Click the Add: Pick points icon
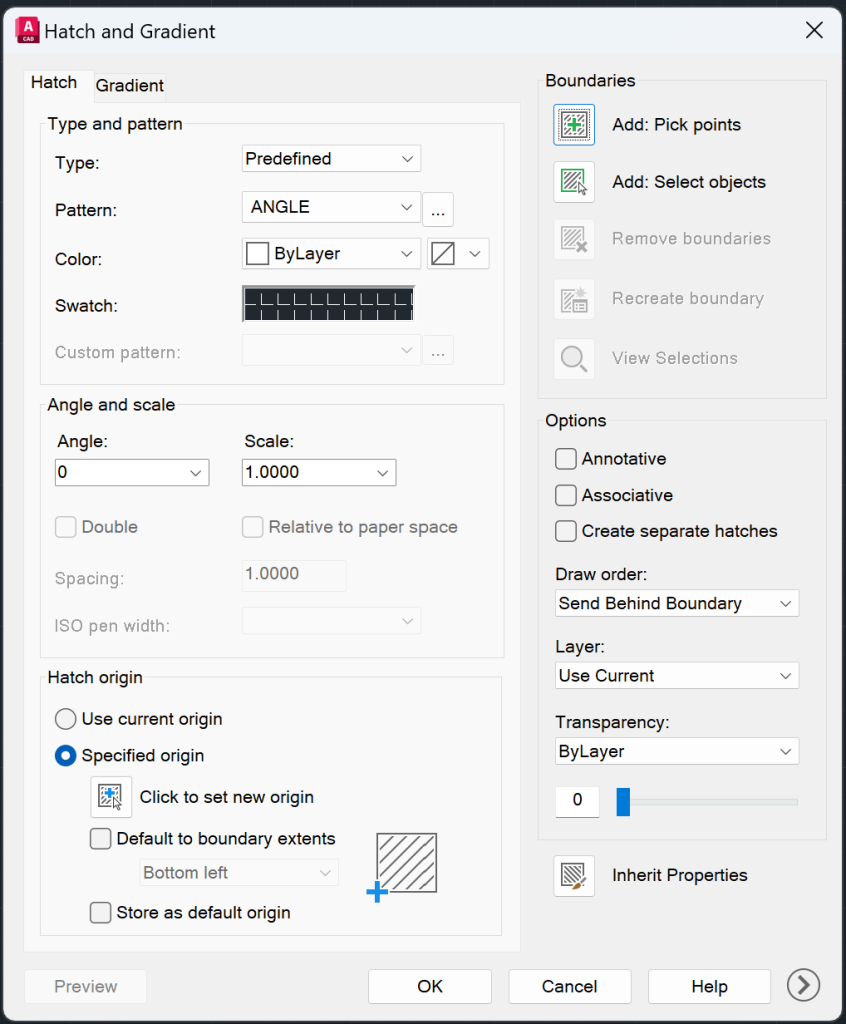 [x=573, y=124]
